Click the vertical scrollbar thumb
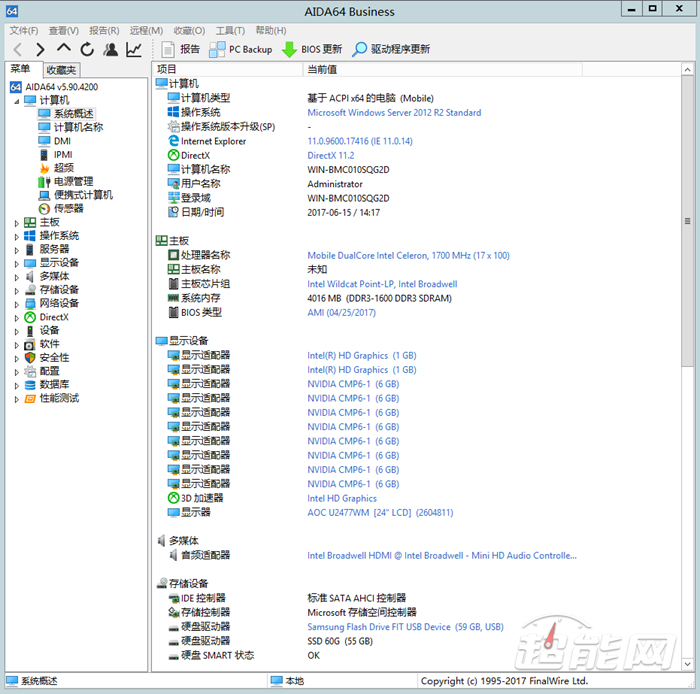Viewport: 700px width, 694px height. [x=688, y=221]
